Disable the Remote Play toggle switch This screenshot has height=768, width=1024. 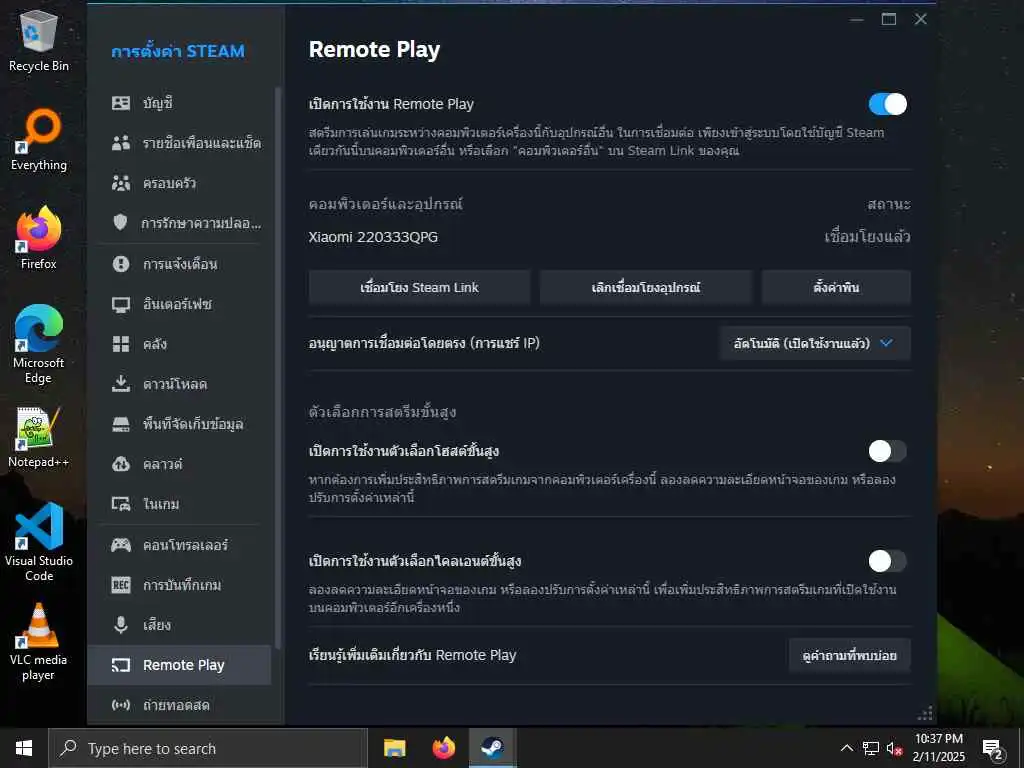[888, 104]
